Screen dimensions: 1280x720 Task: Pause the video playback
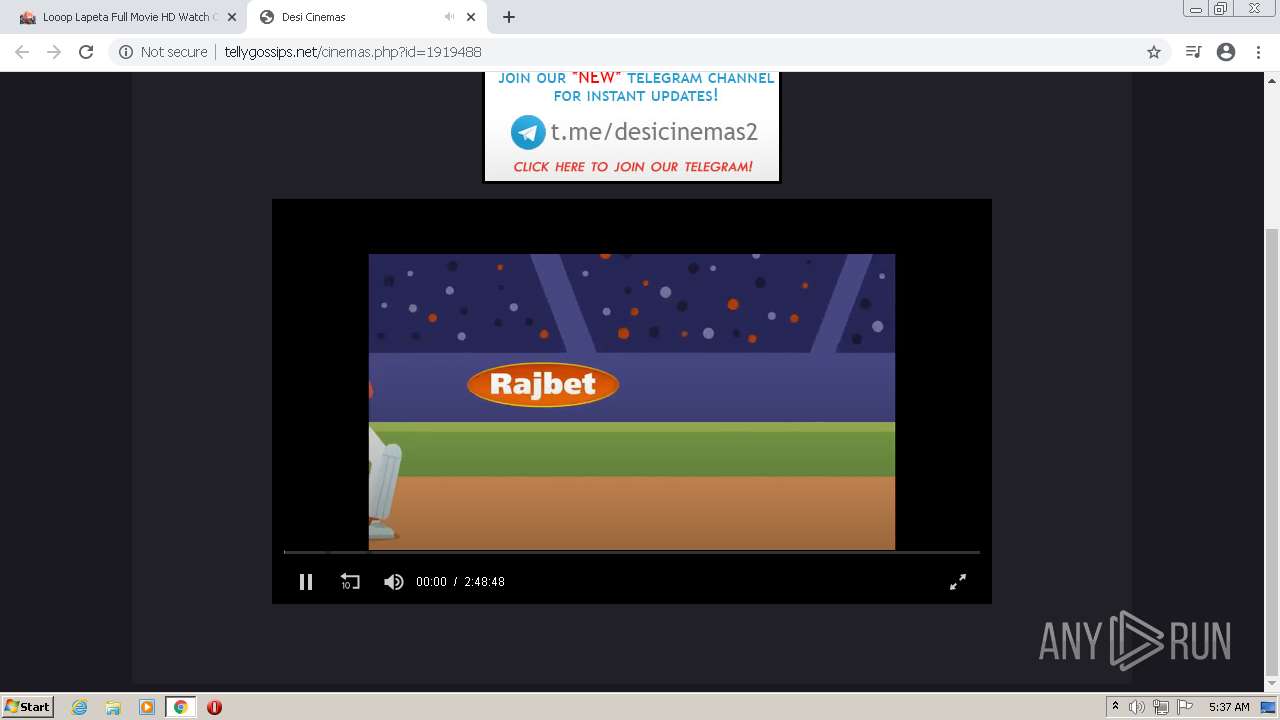(x=306, y=582)
